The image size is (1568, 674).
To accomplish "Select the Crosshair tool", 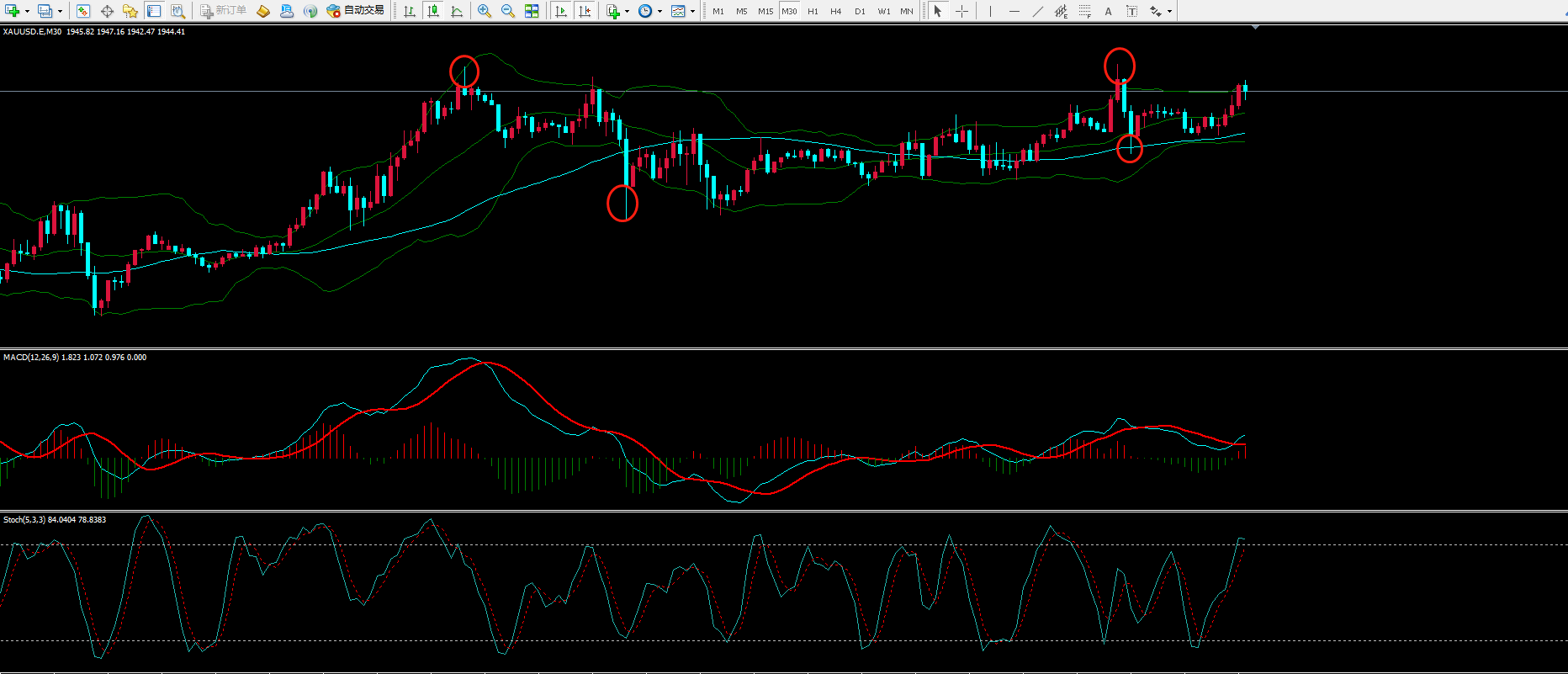I will [x=961, y=11].
